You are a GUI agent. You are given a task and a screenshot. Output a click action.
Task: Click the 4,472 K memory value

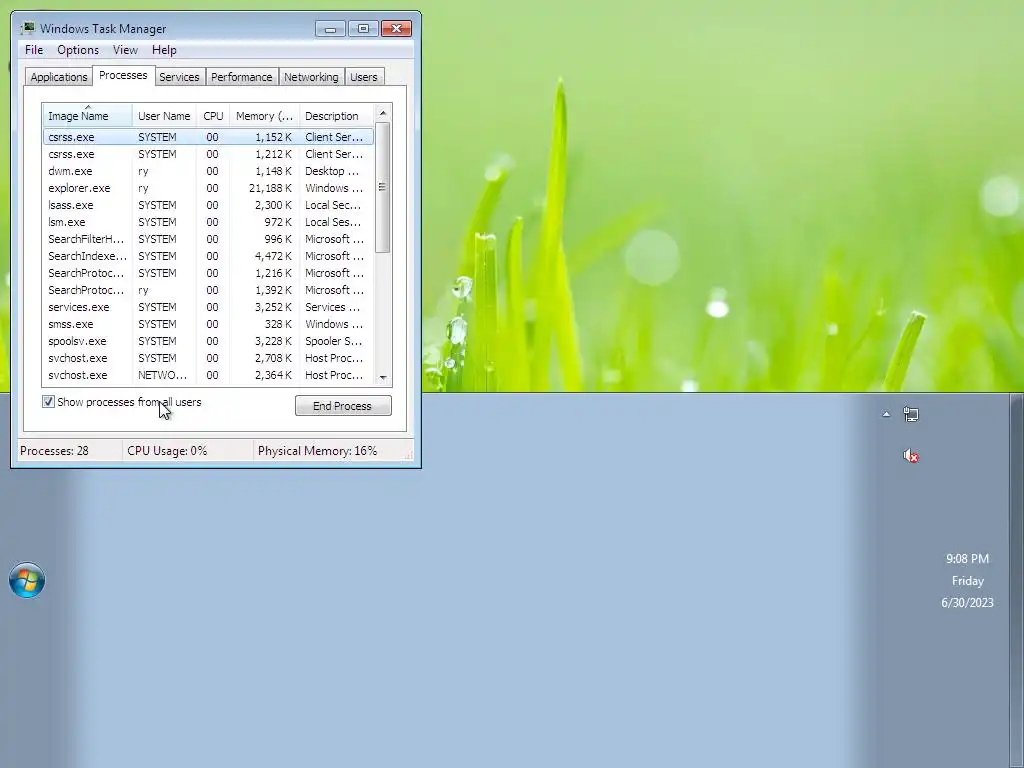273,256
